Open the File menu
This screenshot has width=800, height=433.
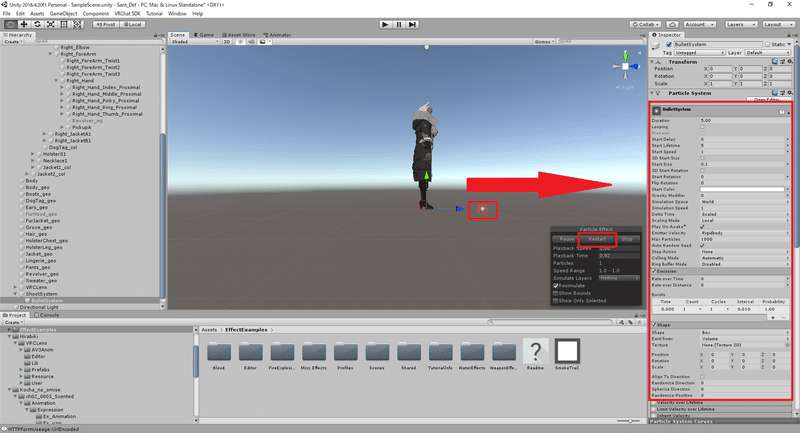pos(7,14)
